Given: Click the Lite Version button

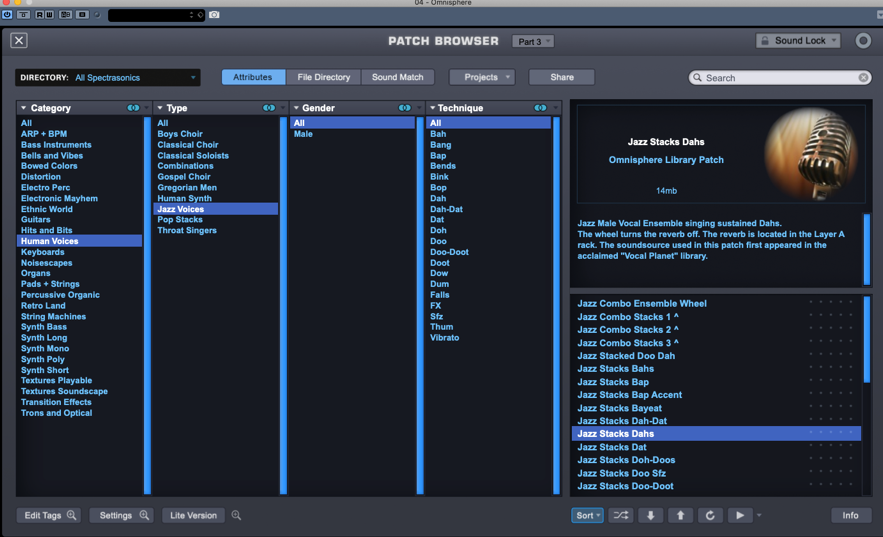Looking at the screenshot, I should [x=193, y=515].
